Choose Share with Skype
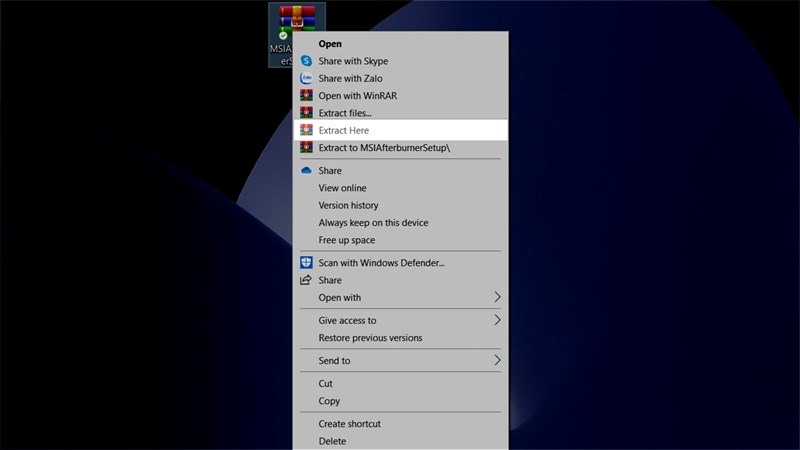Viewport: 800px width, 450px height. pyautogui.click(x=401, y=61)
